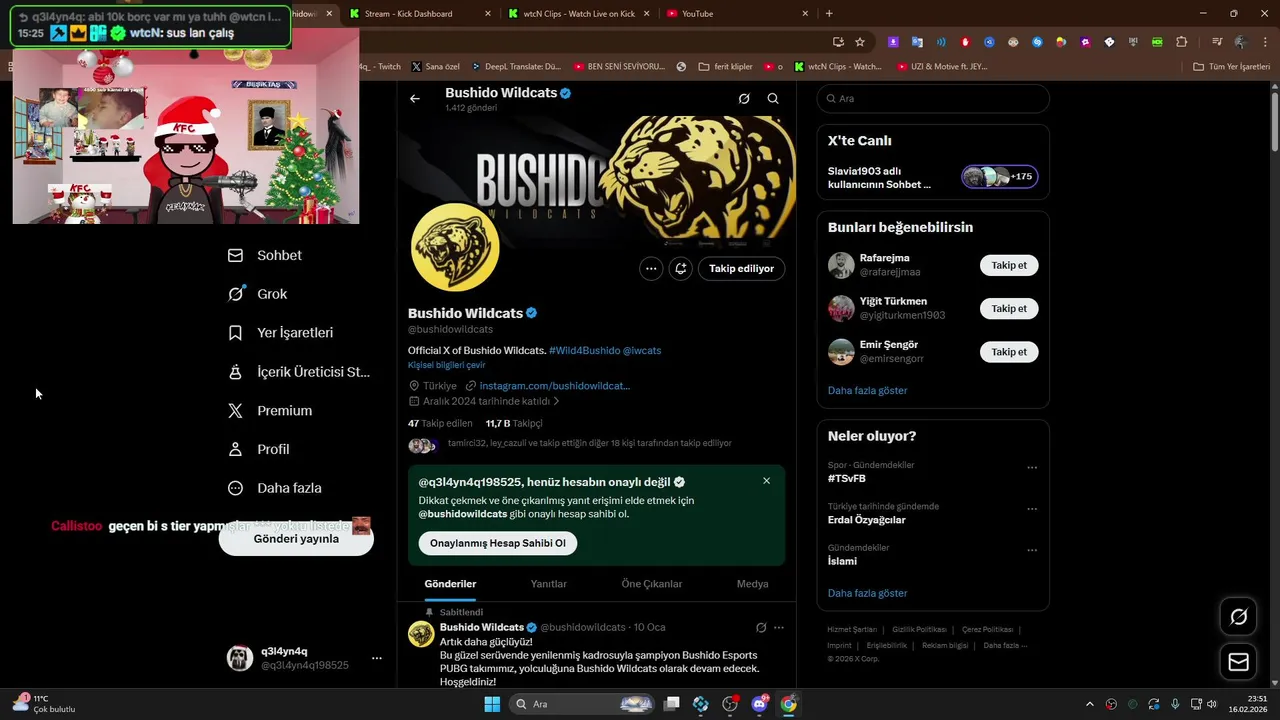Viewport: 1280px width, 720px height.
Task: Switch to the Gönderiler tab
Action: click(450, 584)
